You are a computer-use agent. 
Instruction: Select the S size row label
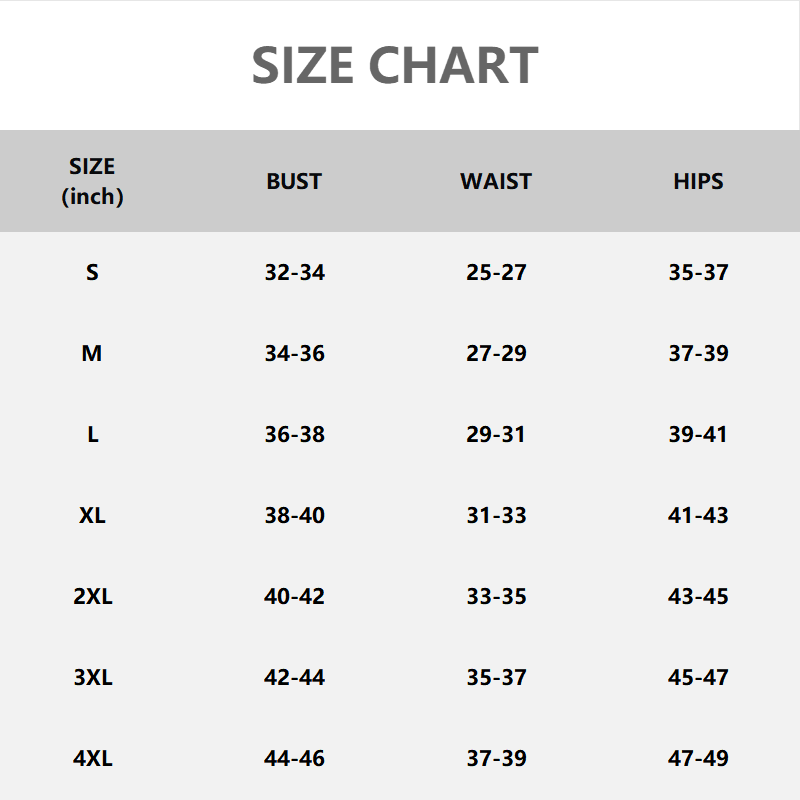pyautogui.click(x=92, y=272)
